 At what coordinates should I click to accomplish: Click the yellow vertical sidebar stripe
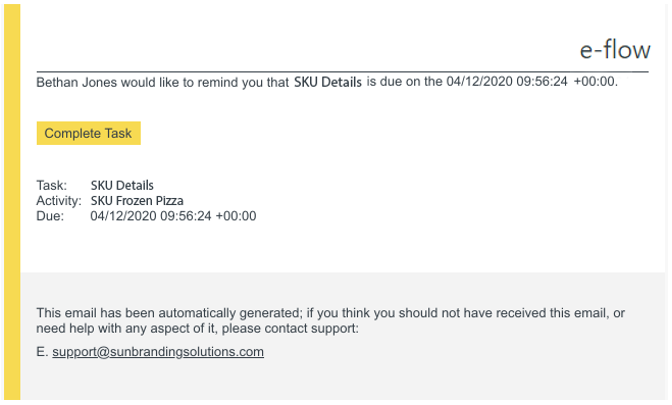click(12, 202)
